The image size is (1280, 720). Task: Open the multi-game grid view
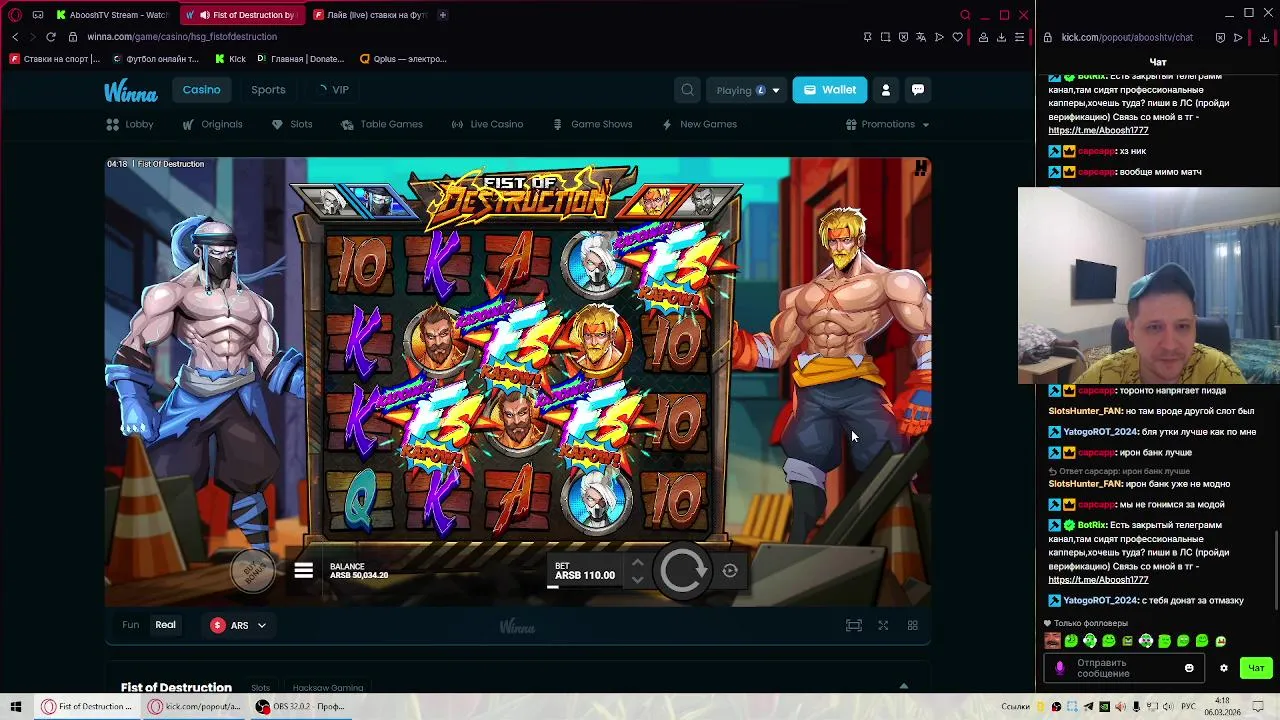[912, 625]
